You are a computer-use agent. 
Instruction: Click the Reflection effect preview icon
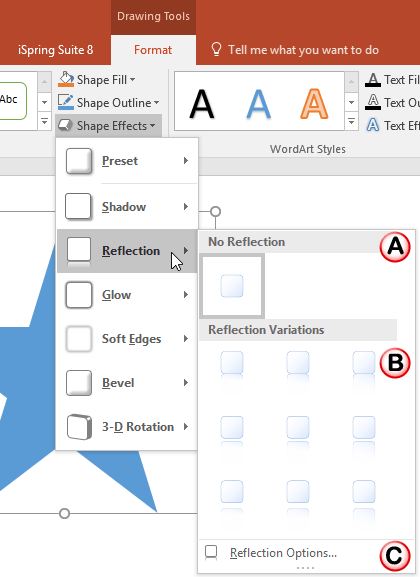click(79, 251)
